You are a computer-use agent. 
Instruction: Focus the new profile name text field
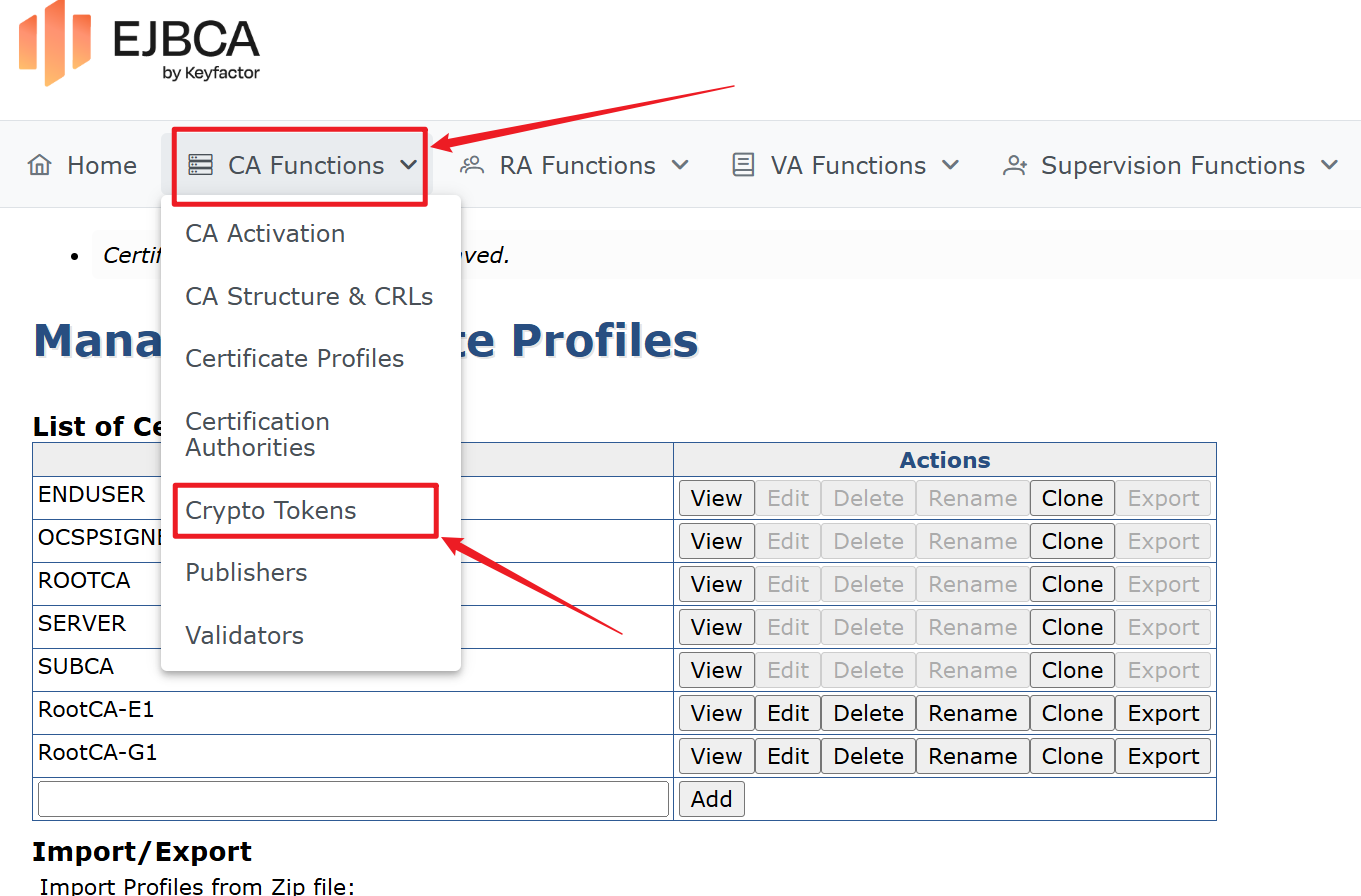[x=353, y=799]
